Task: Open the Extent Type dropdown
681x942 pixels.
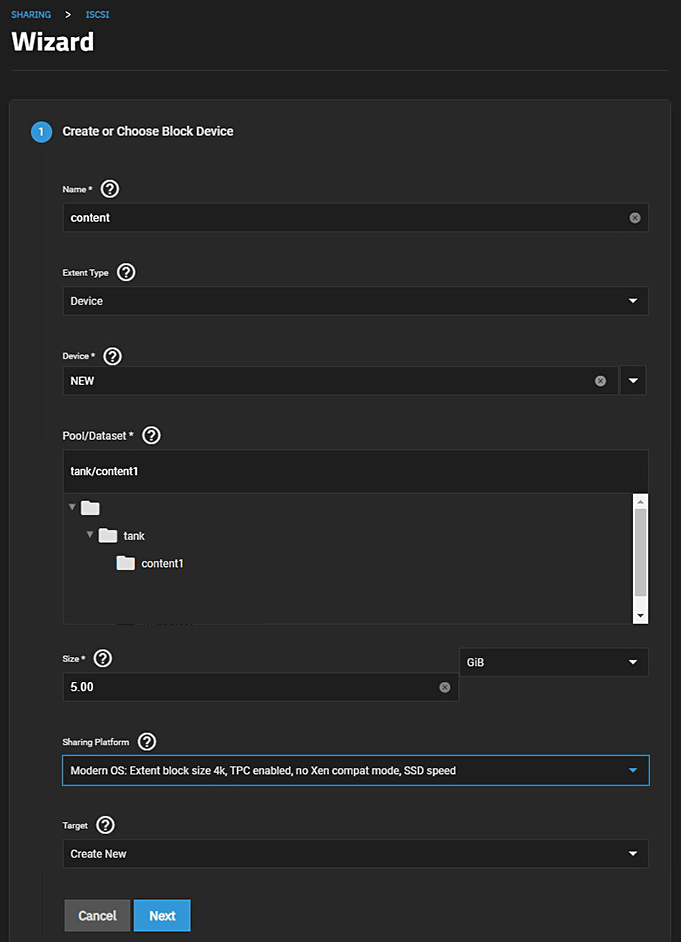Action: point(355,301)
